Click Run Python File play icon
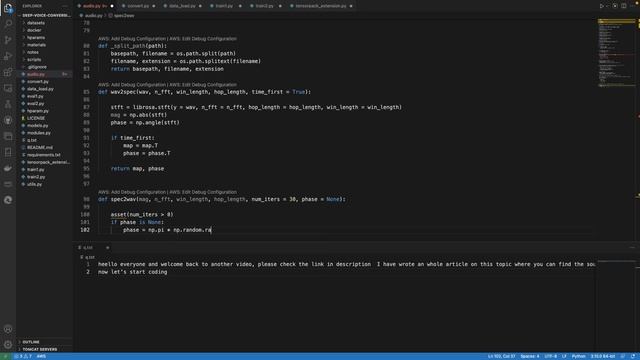The height and width of the screenshot is (360, 640). coord(602,6)
